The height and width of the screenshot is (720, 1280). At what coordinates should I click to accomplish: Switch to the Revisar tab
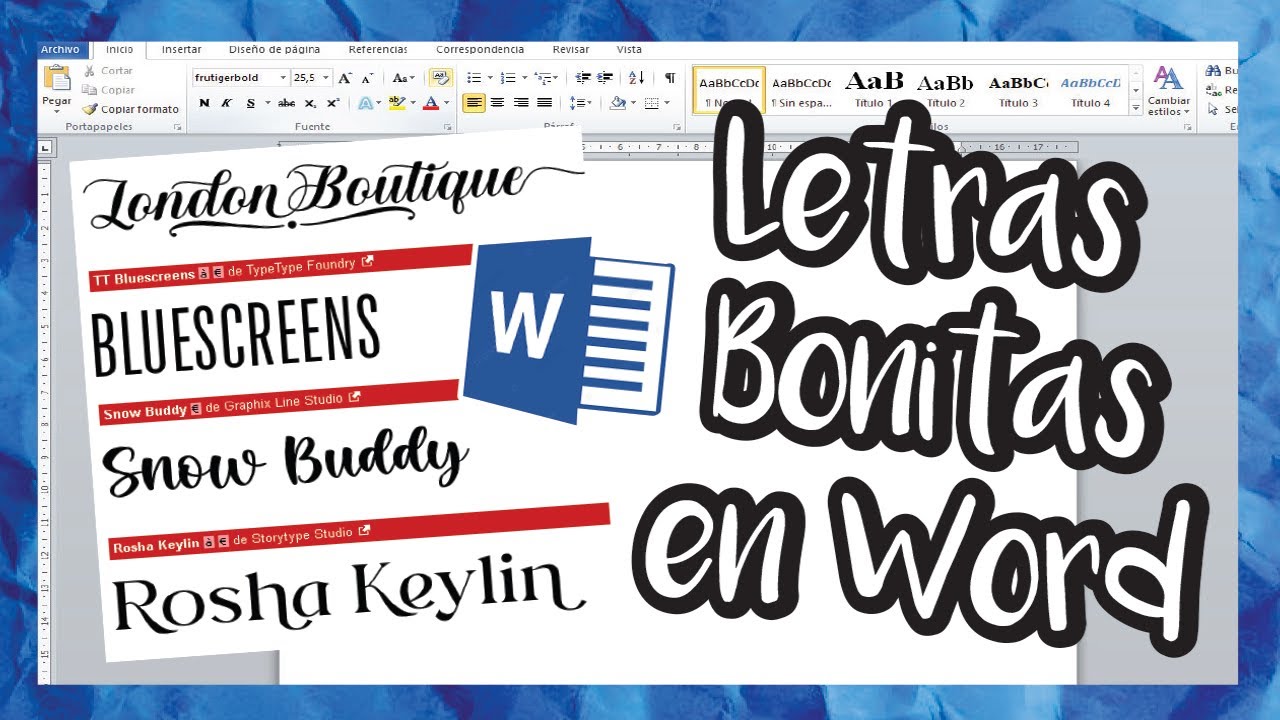point(572,49)
